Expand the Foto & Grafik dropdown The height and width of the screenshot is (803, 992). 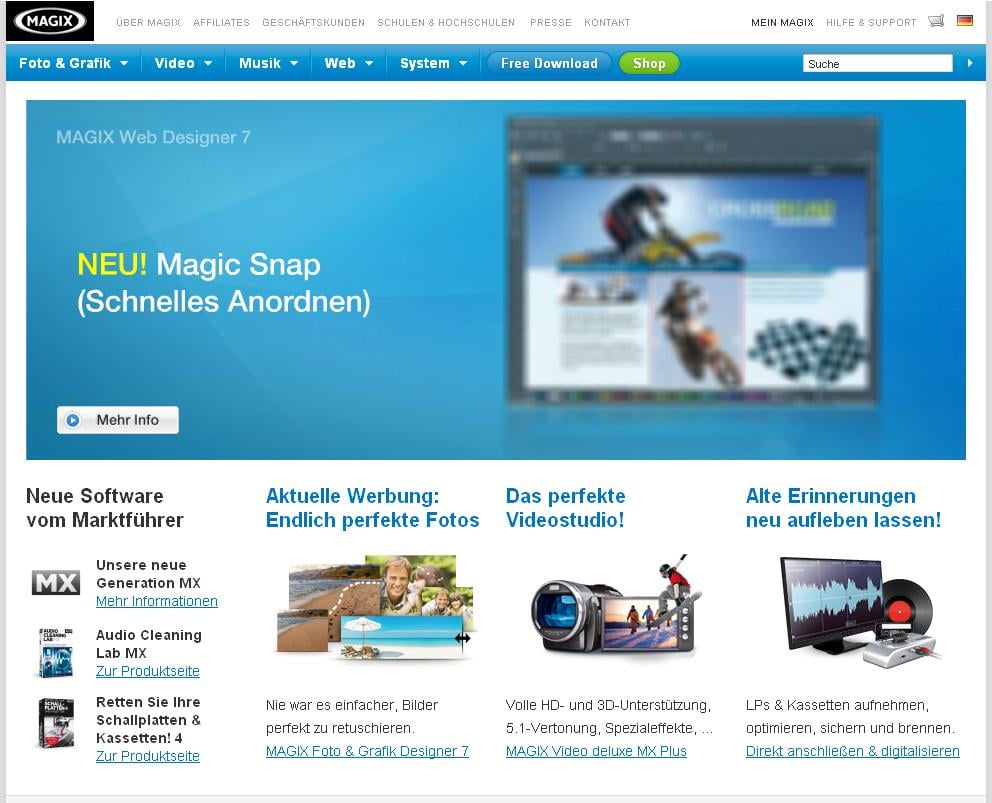[74, 63]
